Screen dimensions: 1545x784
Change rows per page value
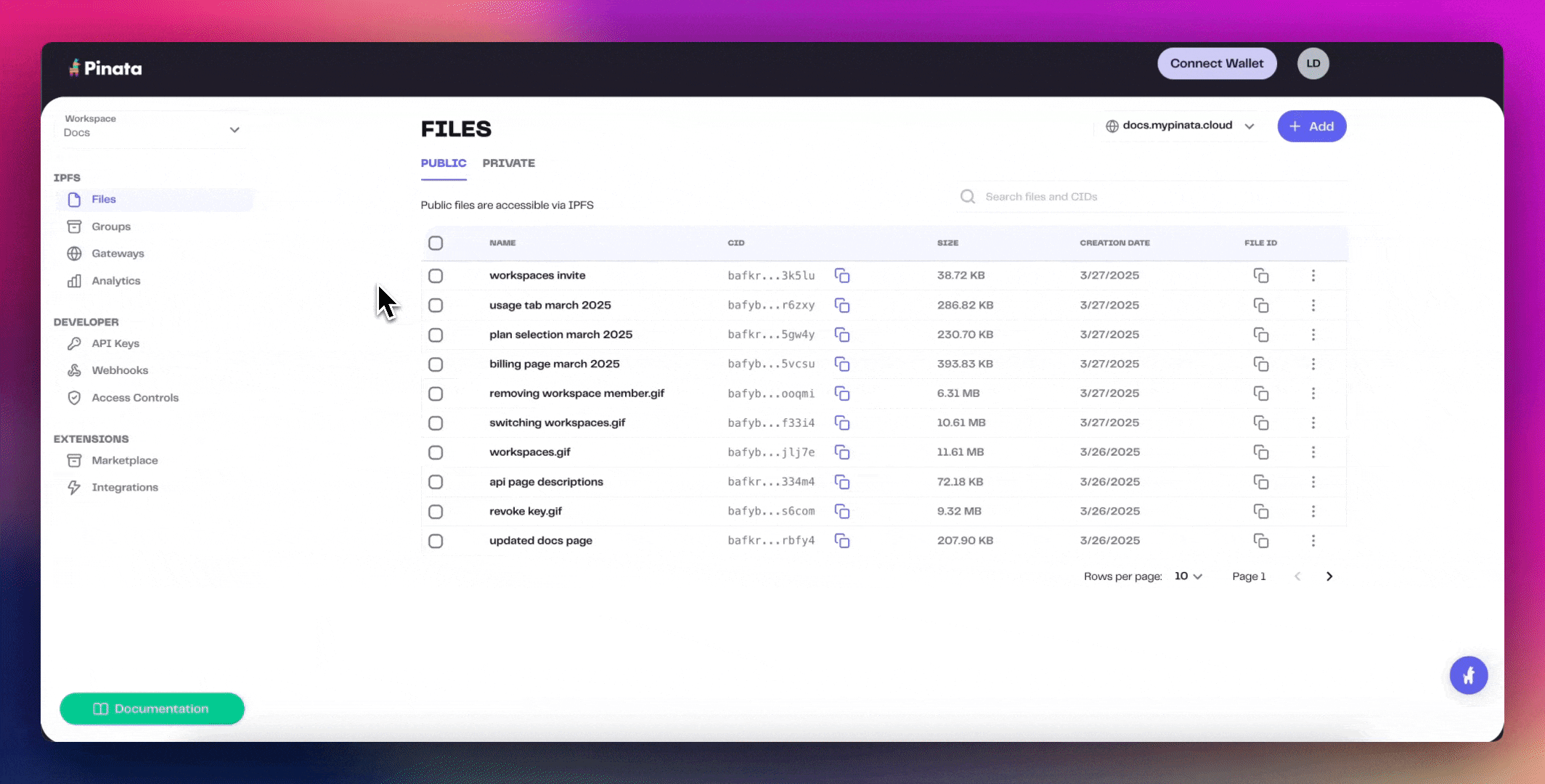1189,576
